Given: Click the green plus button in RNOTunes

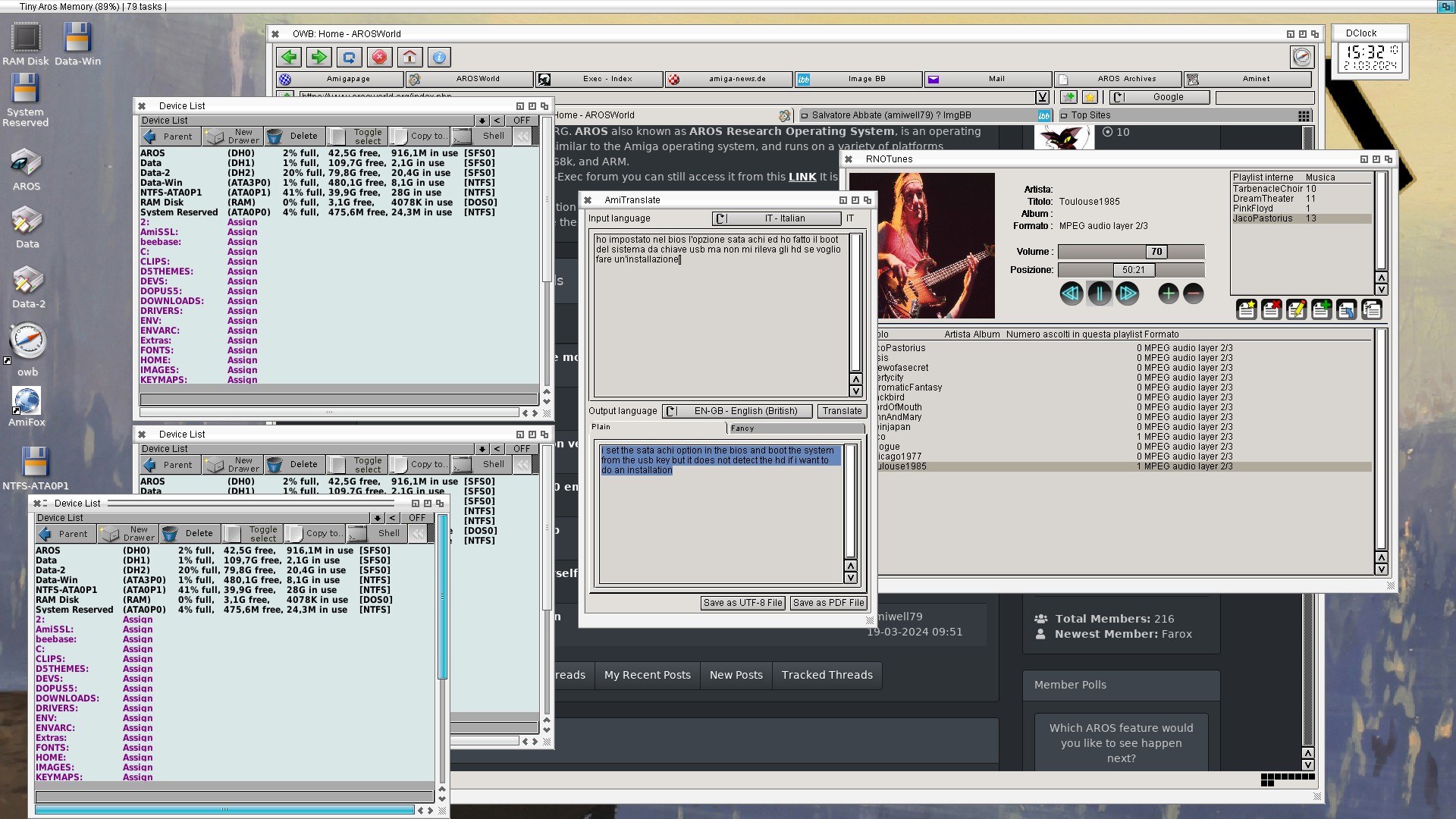Looking at the screenshot, I should [1168, 293].
